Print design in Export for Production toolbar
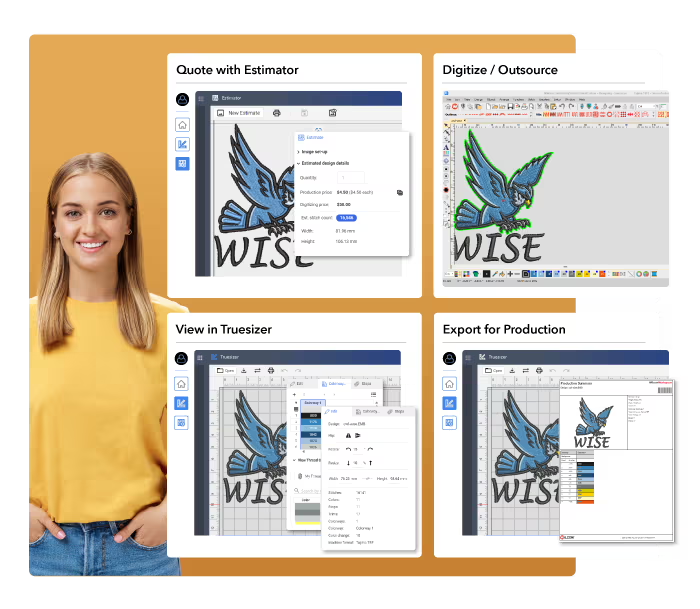 coord(539,371)
